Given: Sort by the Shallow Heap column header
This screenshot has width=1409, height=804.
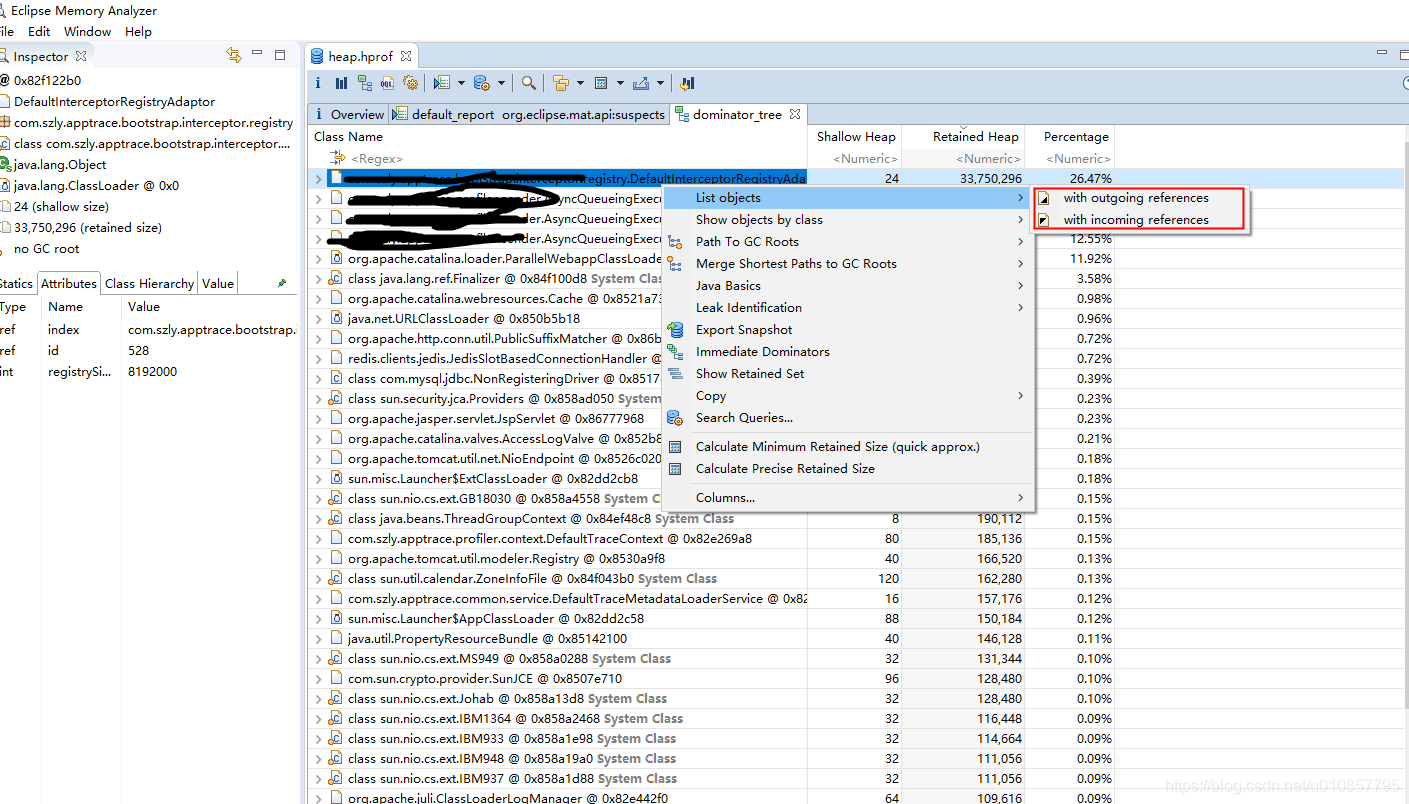Looking at the screenshot, I should [855, 137].
